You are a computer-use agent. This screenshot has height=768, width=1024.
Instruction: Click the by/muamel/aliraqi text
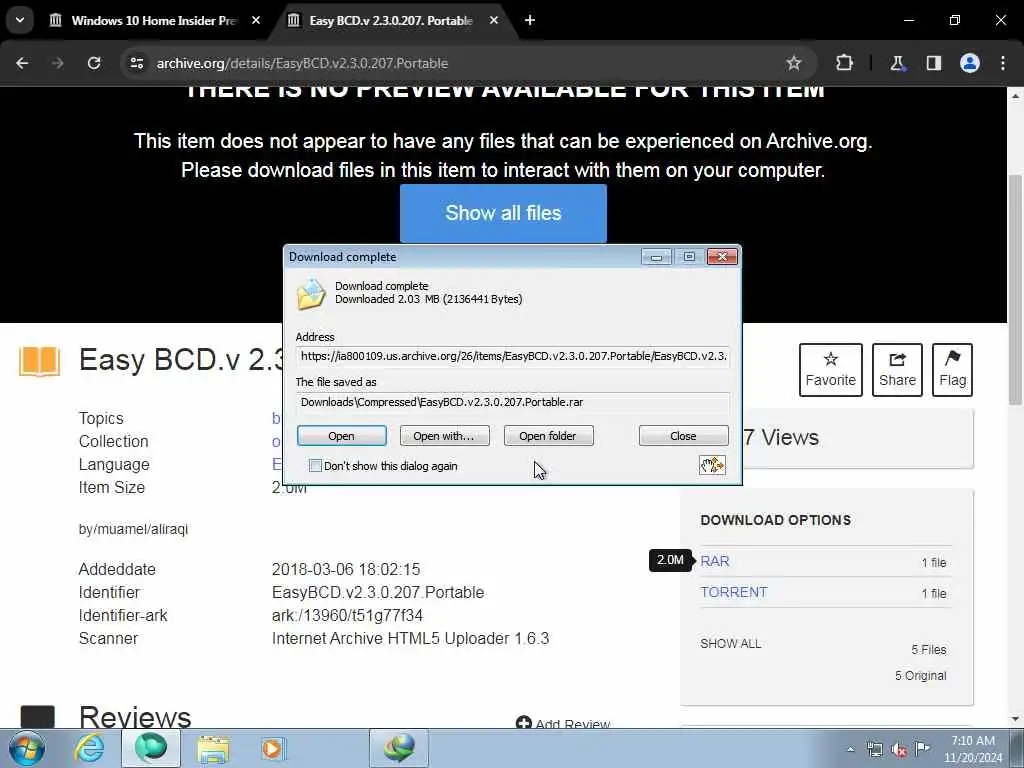coord(133,529)
